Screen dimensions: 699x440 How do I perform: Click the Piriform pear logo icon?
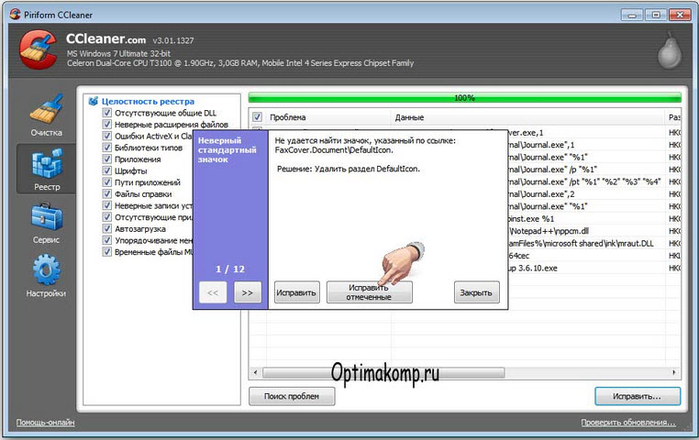[670, 51]
